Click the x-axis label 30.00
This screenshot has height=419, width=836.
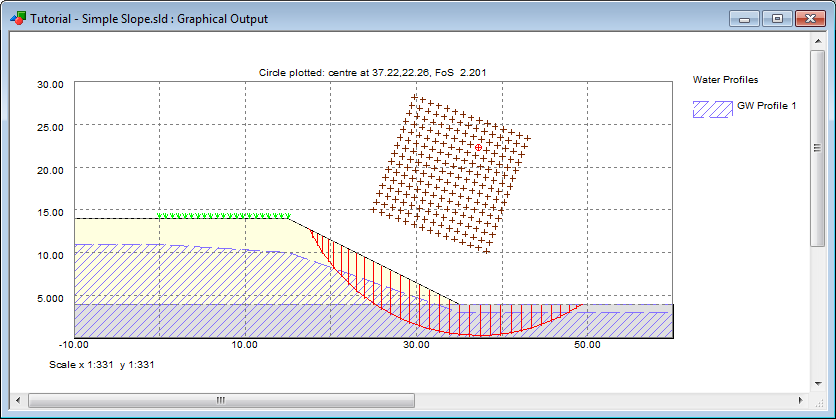click(416, 344)
